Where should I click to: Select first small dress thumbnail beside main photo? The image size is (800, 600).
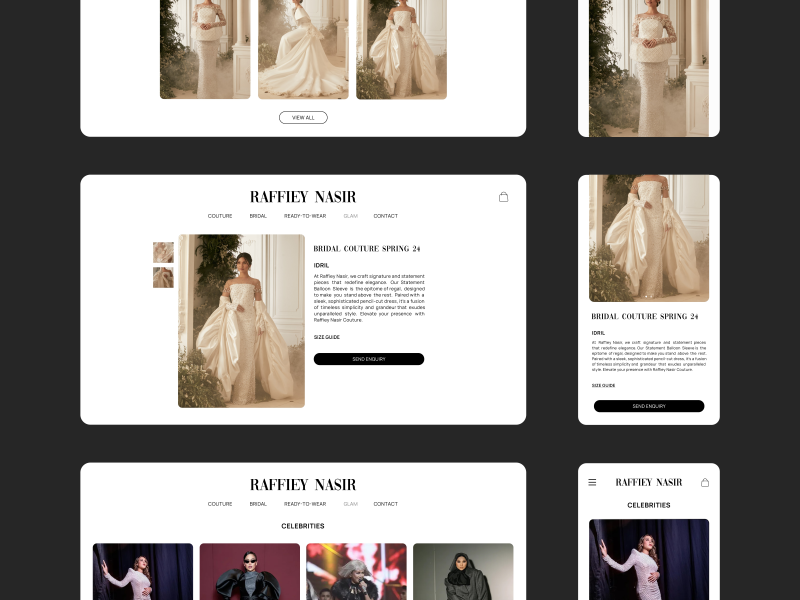163,252
